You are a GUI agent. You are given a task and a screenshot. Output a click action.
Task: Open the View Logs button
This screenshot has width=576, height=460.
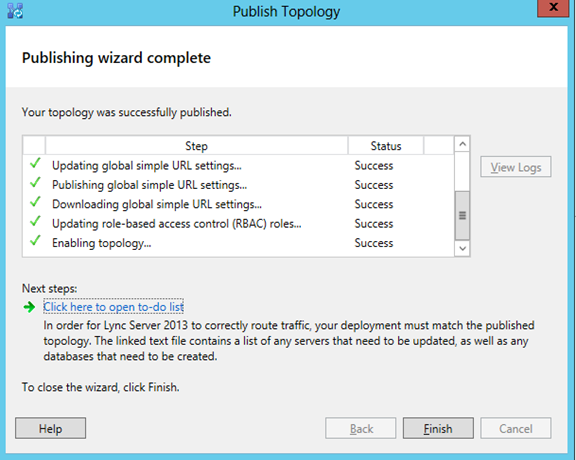(x=516, y=167)
